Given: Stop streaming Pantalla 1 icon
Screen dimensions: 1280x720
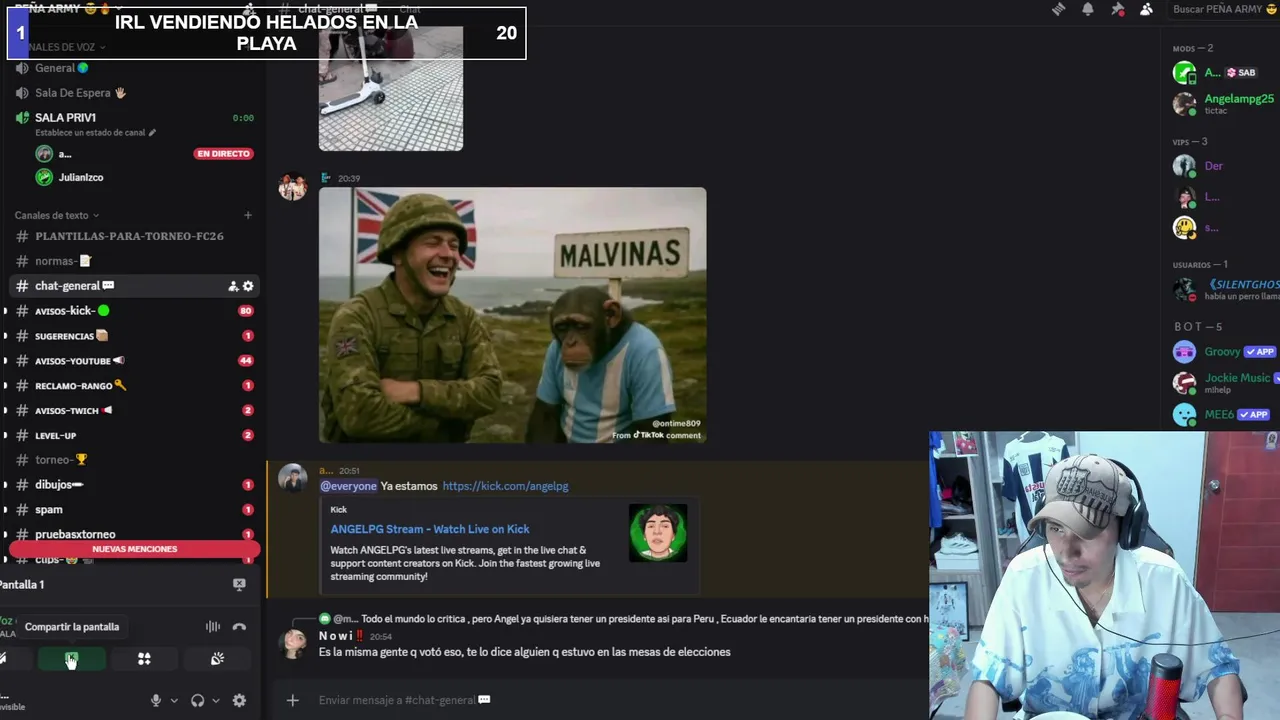Looking at the screenshot, I should click(x=239, y=584).
